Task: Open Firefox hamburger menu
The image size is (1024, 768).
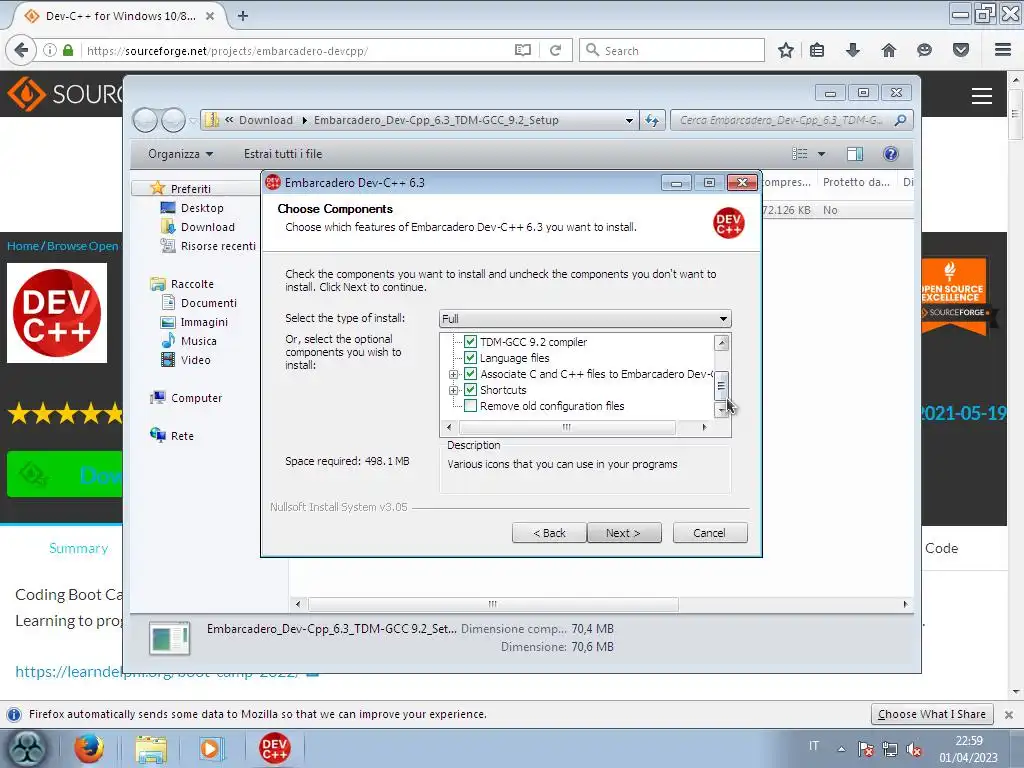Action: coord(1003,50)
